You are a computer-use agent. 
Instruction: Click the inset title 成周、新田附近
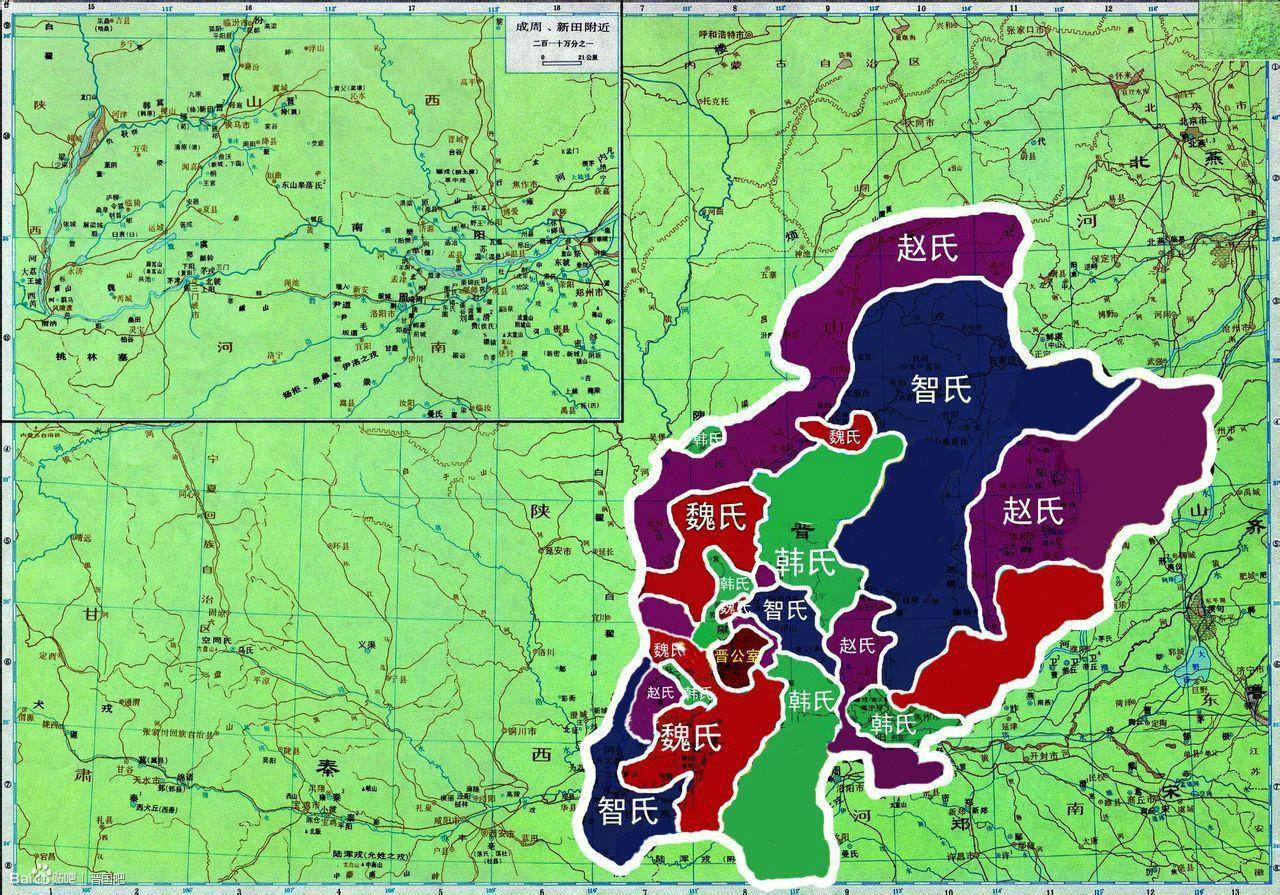click(563, 27)
